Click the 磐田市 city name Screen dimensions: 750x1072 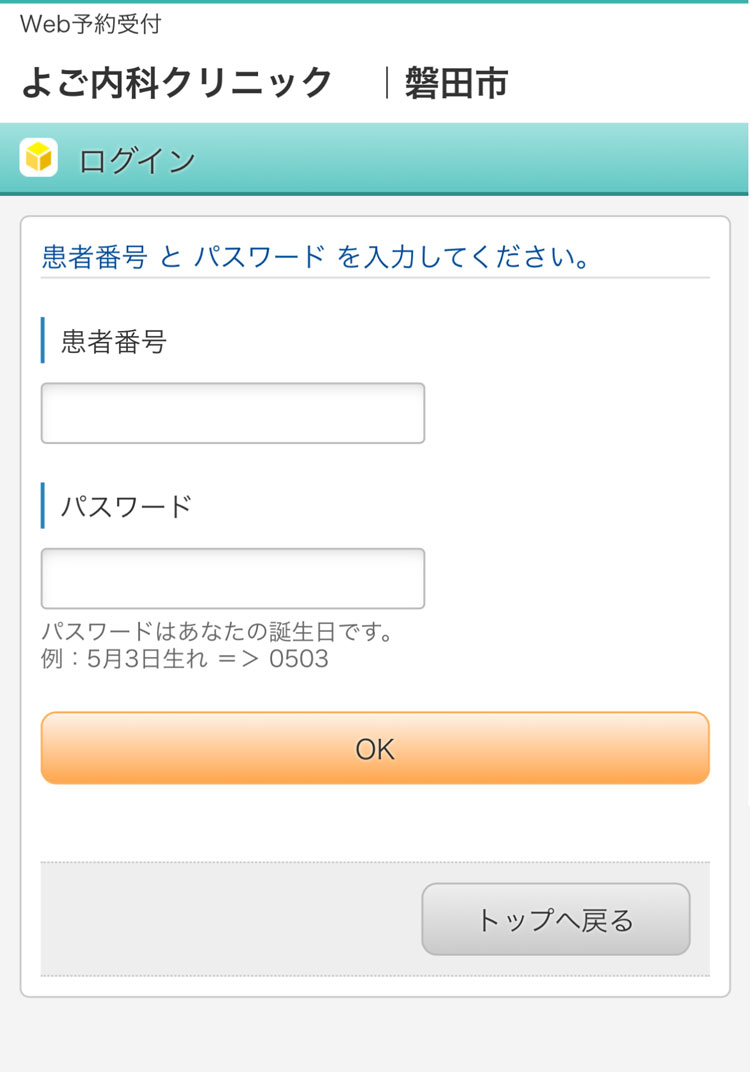(x=456, y=82)
